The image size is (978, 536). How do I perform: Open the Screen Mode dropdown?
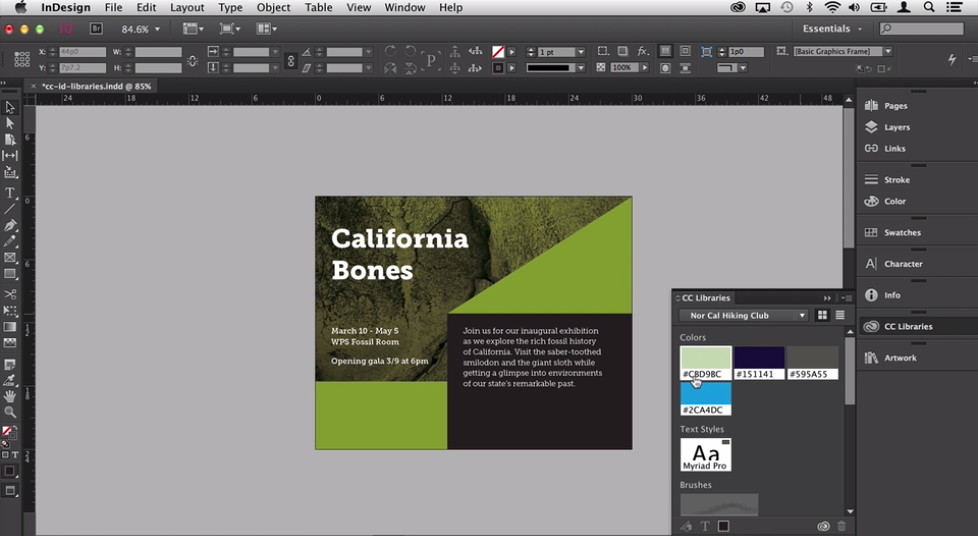(230, 29)
